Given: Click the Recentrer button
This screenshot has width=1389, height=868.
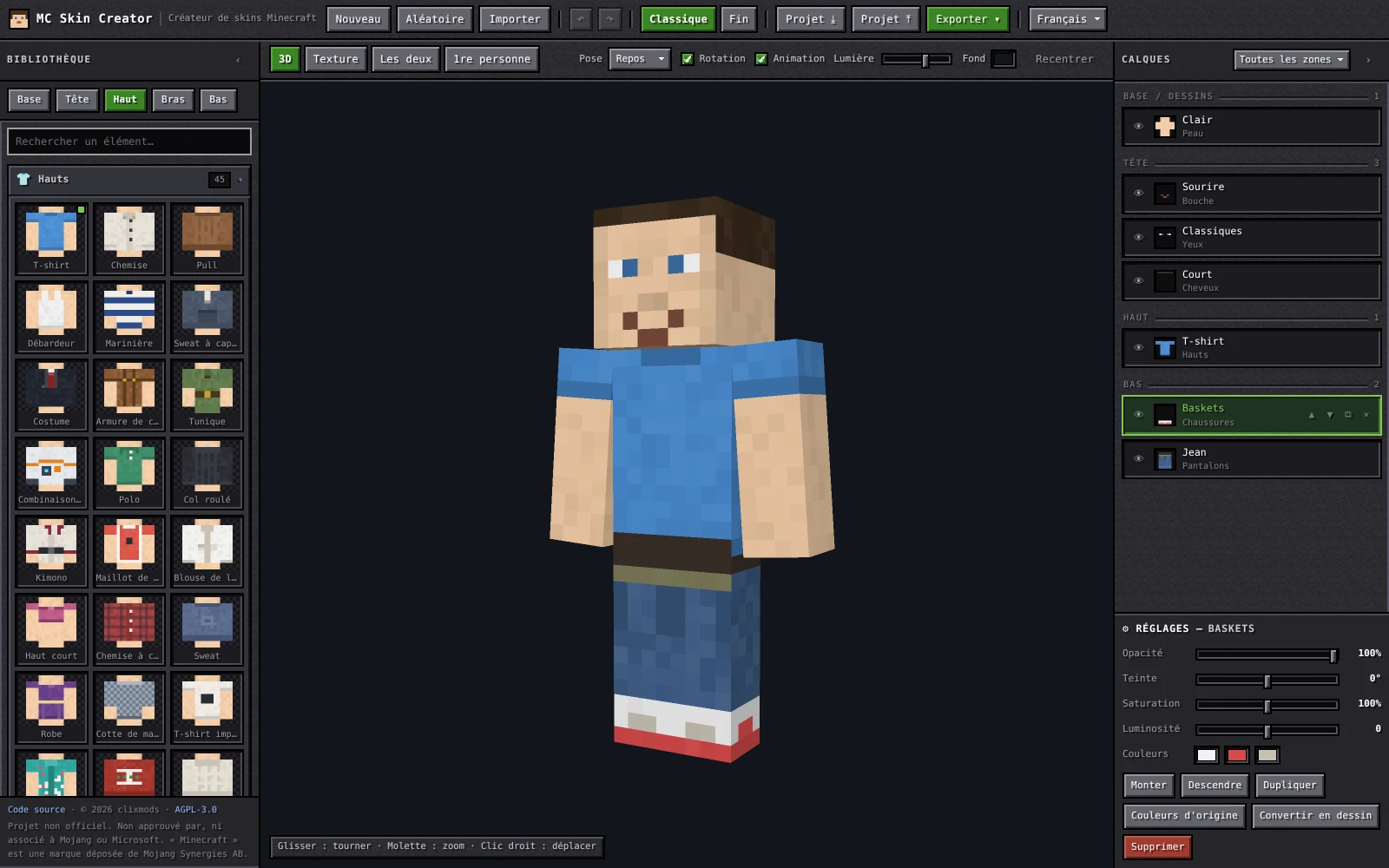Looking at the screenshot, I should pyautogui.click(x=1064, y=59).
